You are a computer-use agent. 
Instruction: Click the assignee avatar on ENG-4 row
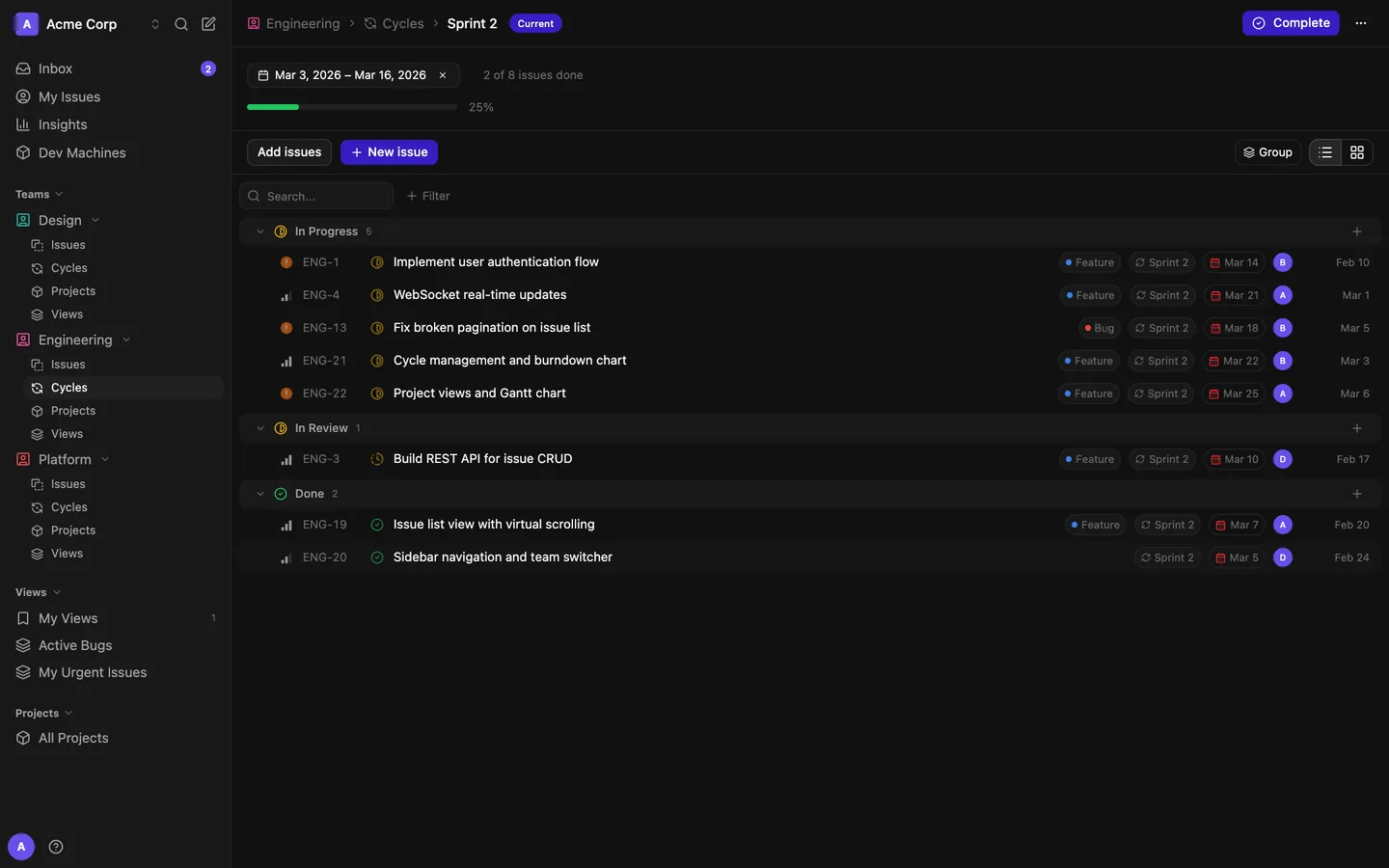tap(1283, 295)
